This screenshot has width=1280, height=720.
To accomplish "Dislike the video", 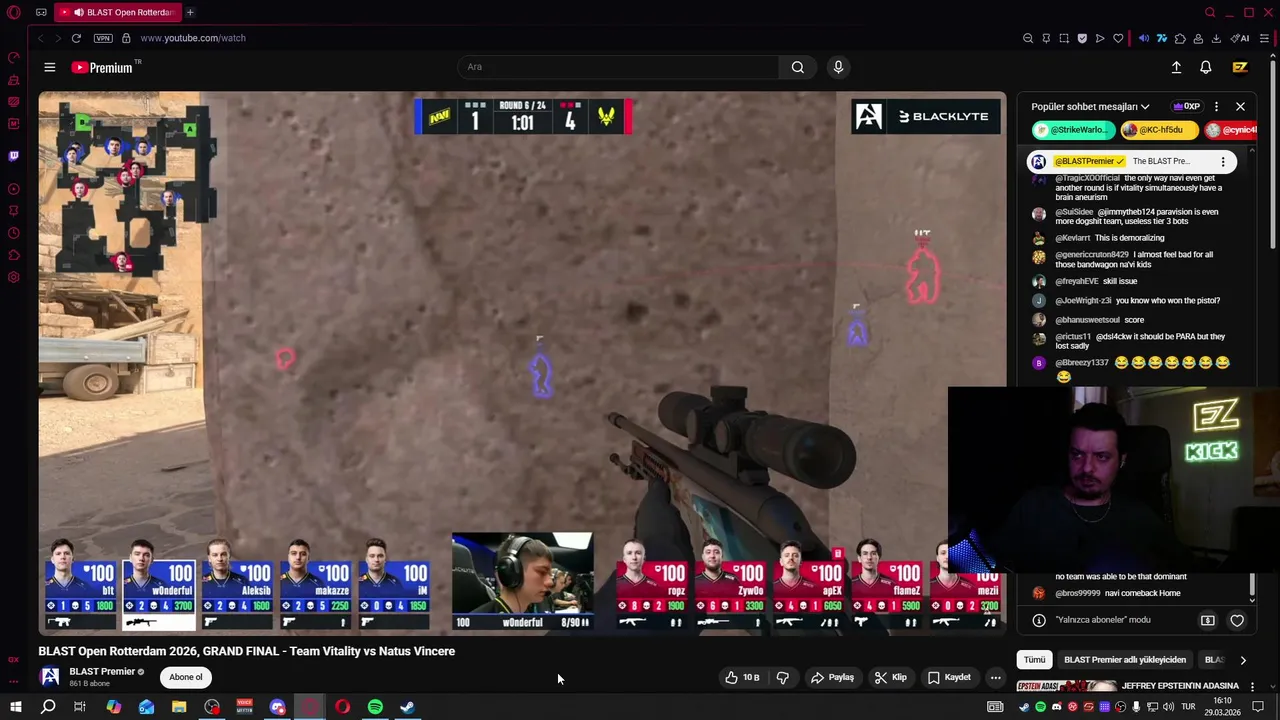I will [x=782, y=678].
